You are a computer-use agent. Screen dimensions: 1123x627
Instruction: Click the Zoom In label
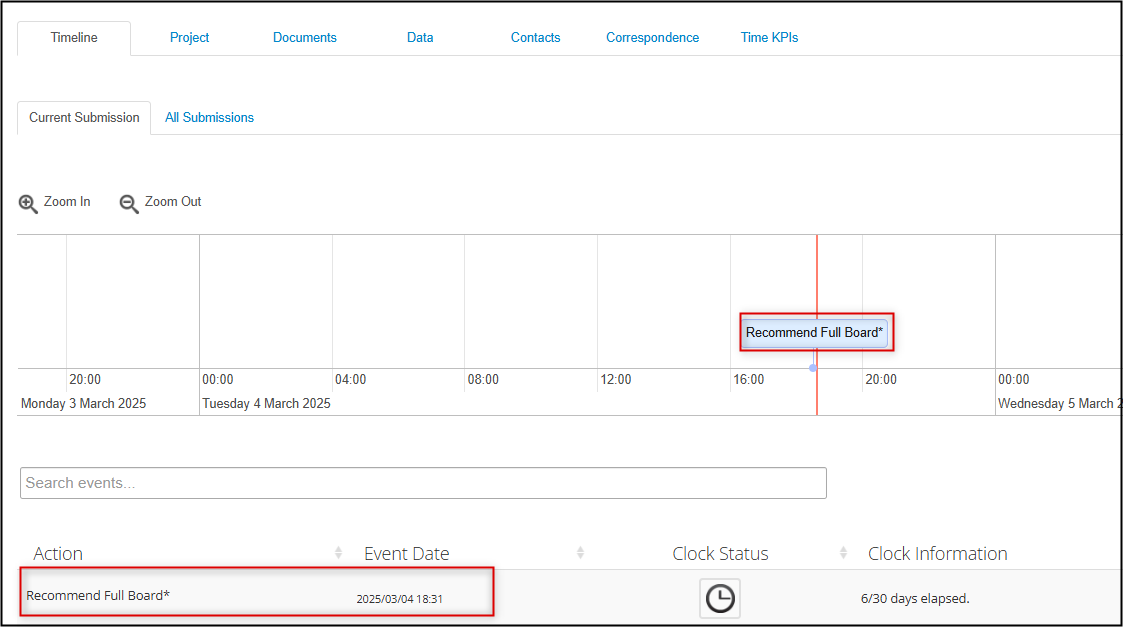[67, 201]
